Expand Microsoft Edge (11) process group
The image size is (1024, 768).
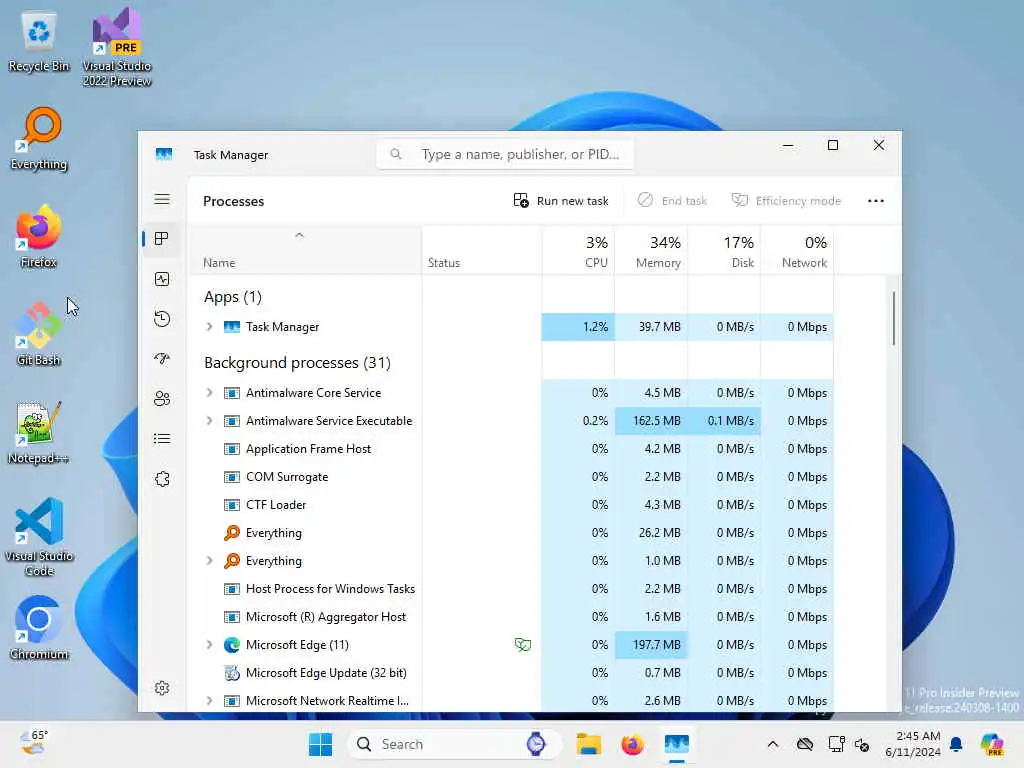click(x=209, y=645)
